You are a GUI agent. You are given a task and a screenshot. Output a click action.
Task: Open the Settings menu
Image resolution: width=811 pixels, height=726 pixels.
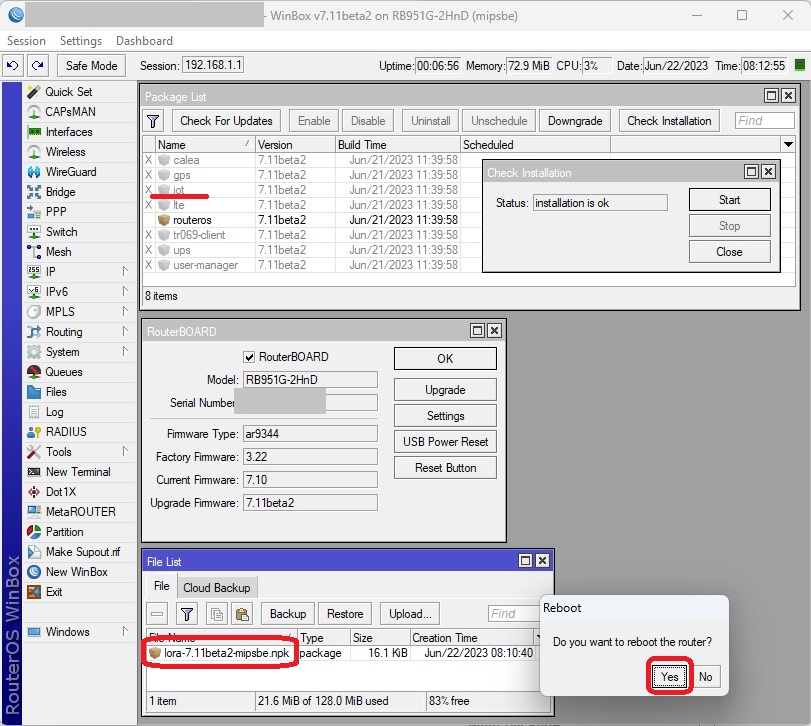81,41
